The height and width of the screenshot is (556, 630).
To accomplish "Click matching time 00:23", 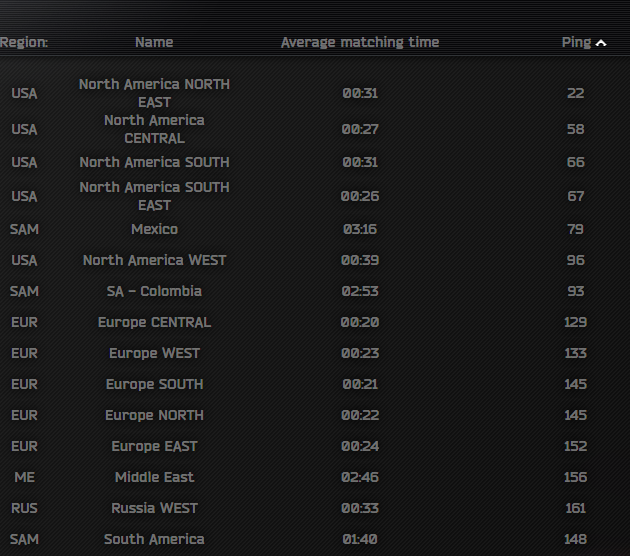I will tap(360, 353).
